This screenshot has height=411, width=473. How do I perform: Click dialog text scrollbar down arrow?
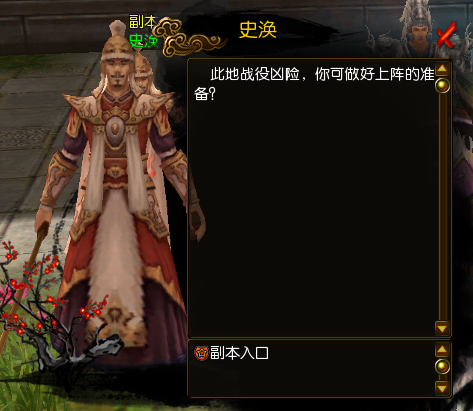[x=442, y=328]
